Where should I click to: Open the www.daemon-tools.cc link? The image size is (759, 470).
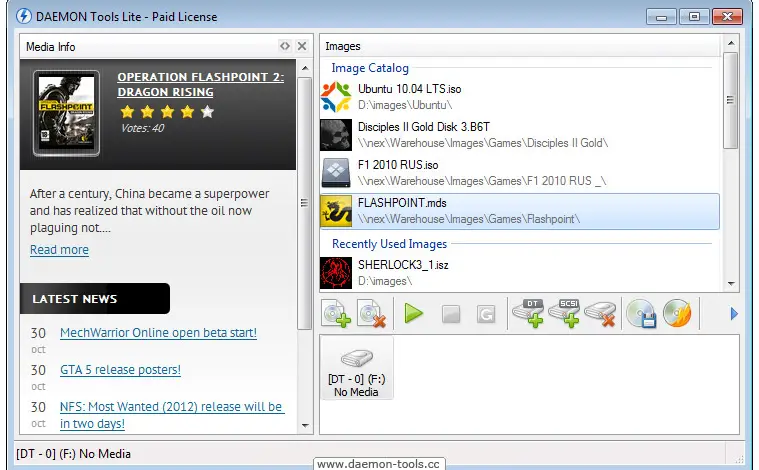click(x=379, y=464)
